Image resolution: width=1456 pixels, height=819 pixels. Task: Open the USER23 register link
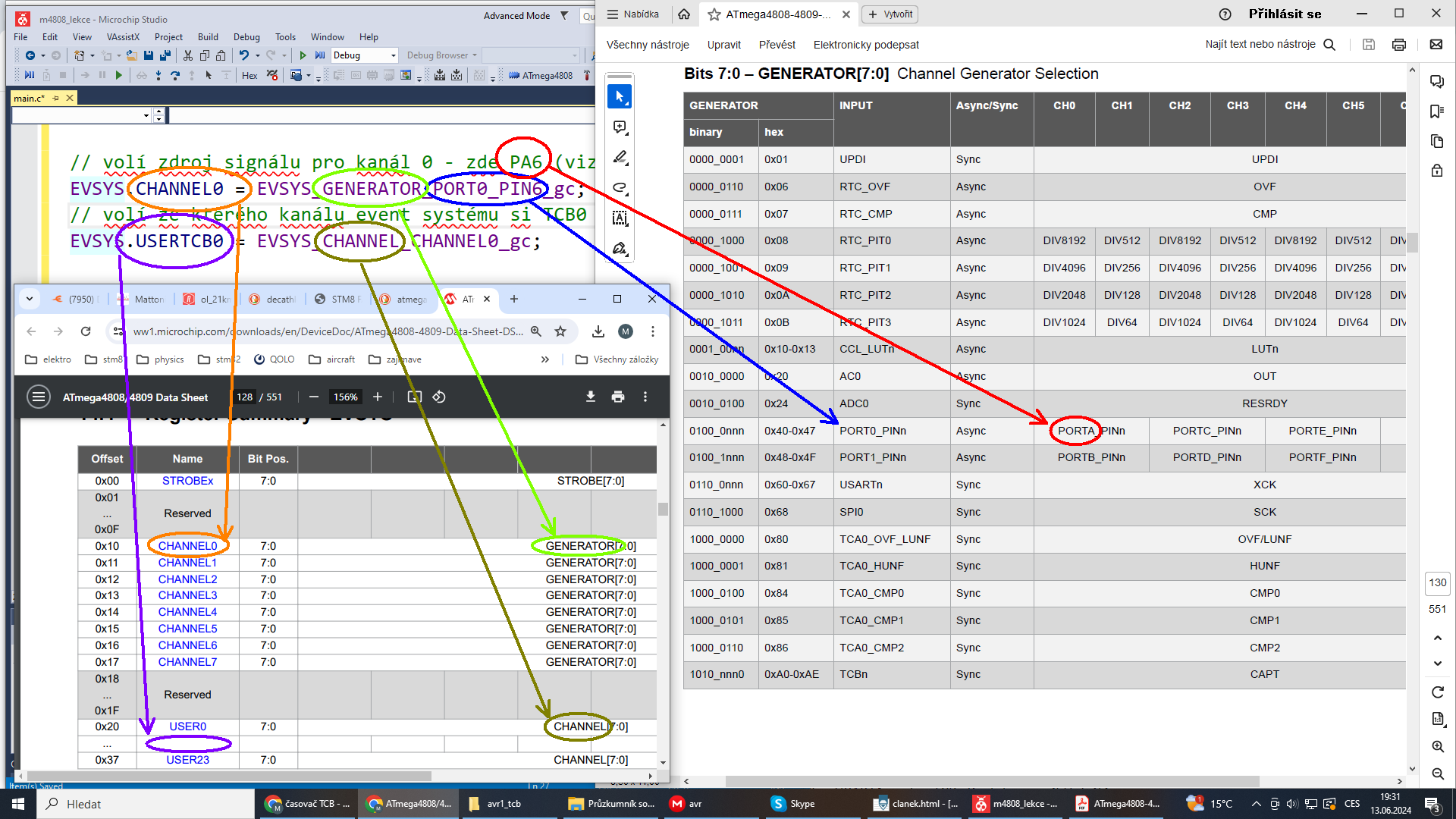click(x=187, y=760)
